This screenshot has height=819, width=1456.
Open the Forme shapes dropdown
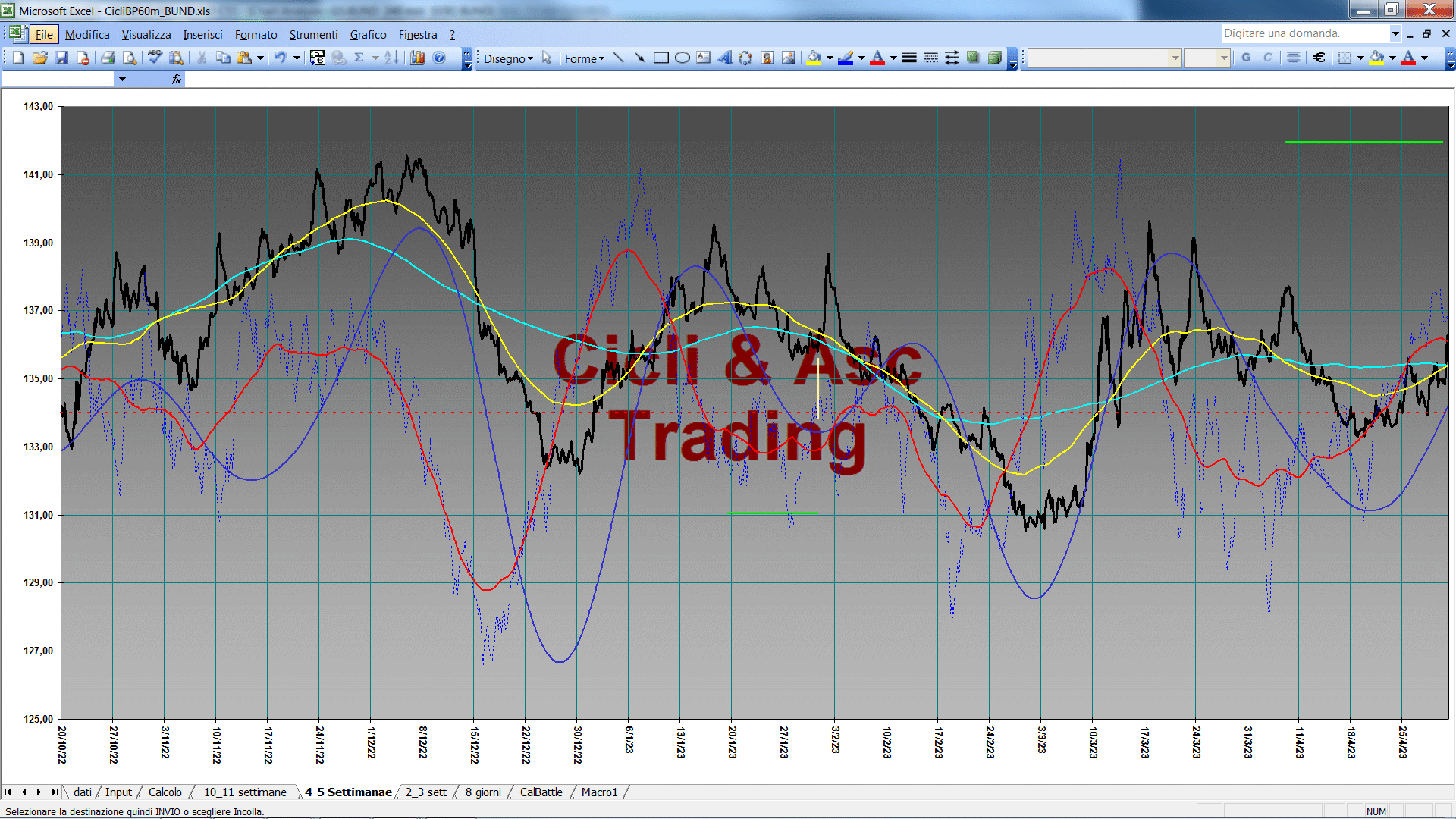click(x=584, y=59)
